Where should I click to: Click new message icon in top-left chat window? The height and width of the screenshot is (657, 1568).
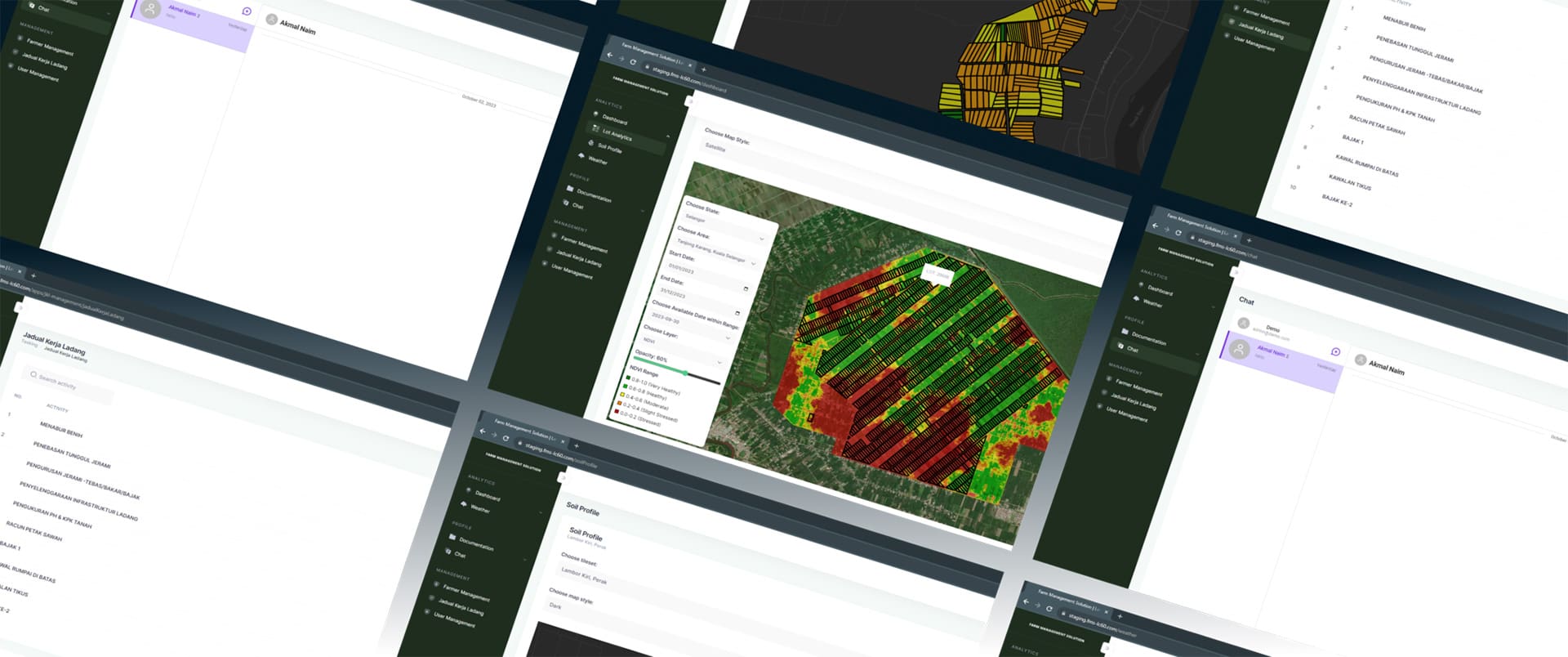coord(247,11)
